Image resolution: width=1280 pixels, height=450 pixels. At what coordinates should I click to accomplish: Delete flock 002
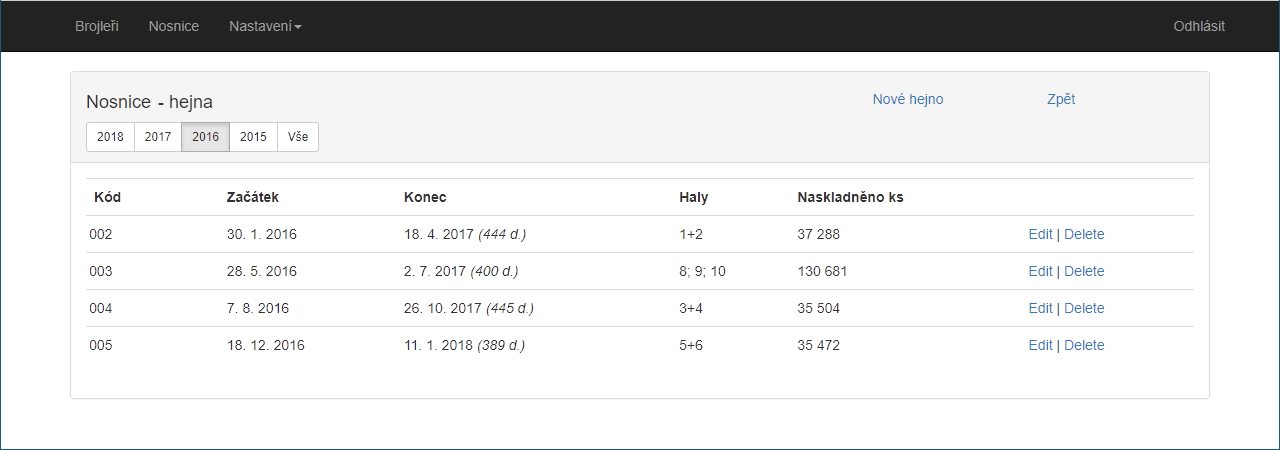(x=1084, y=234)
